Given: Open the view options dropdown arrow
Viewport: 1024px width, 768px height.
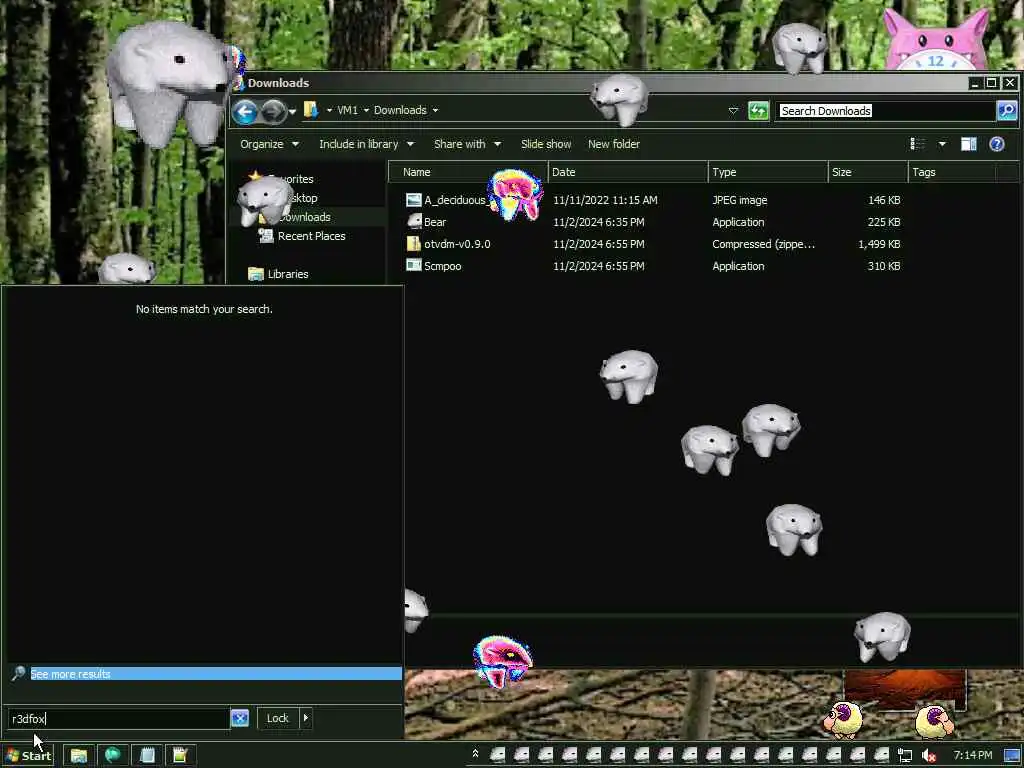Looking at the screenshot, I should [942, 144].
